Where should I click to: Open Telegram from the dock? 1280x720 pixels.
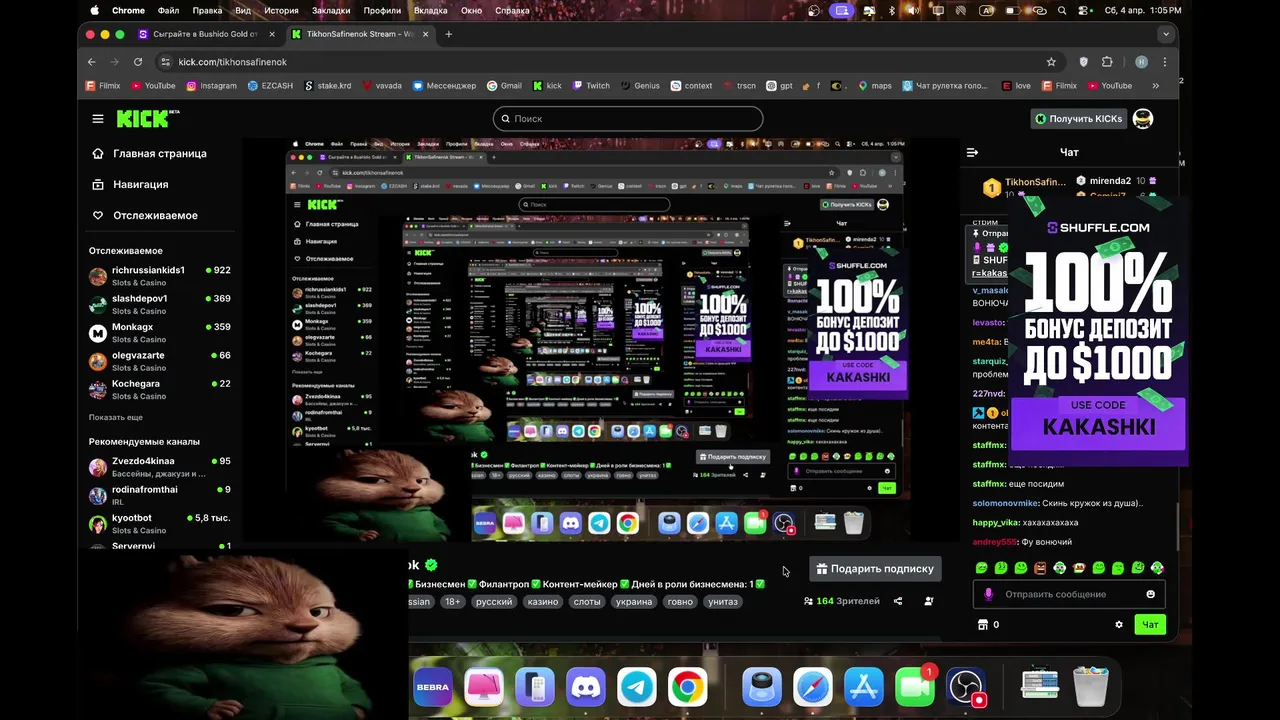coord(636,687)
